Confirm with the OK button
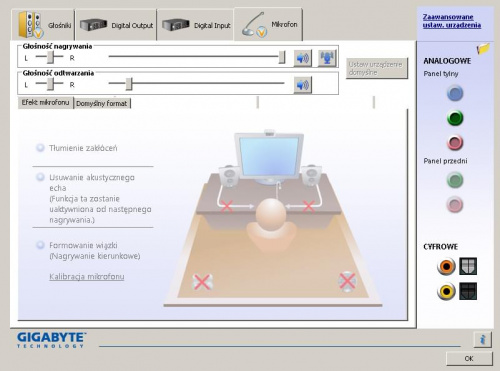500x371 pixels. pos(469,359)
